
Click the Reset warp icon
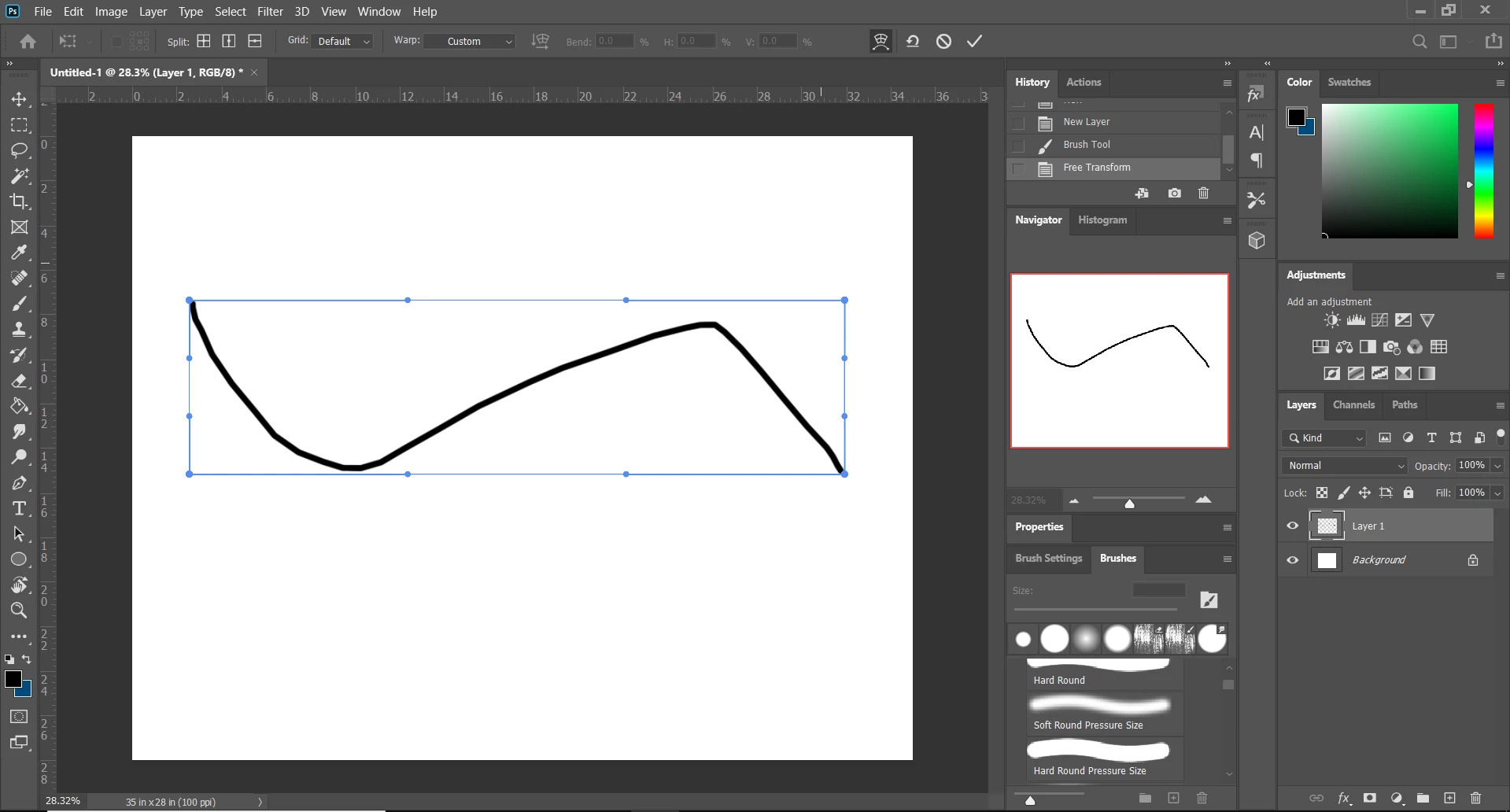pyautogui.click(x=913, y=41)
